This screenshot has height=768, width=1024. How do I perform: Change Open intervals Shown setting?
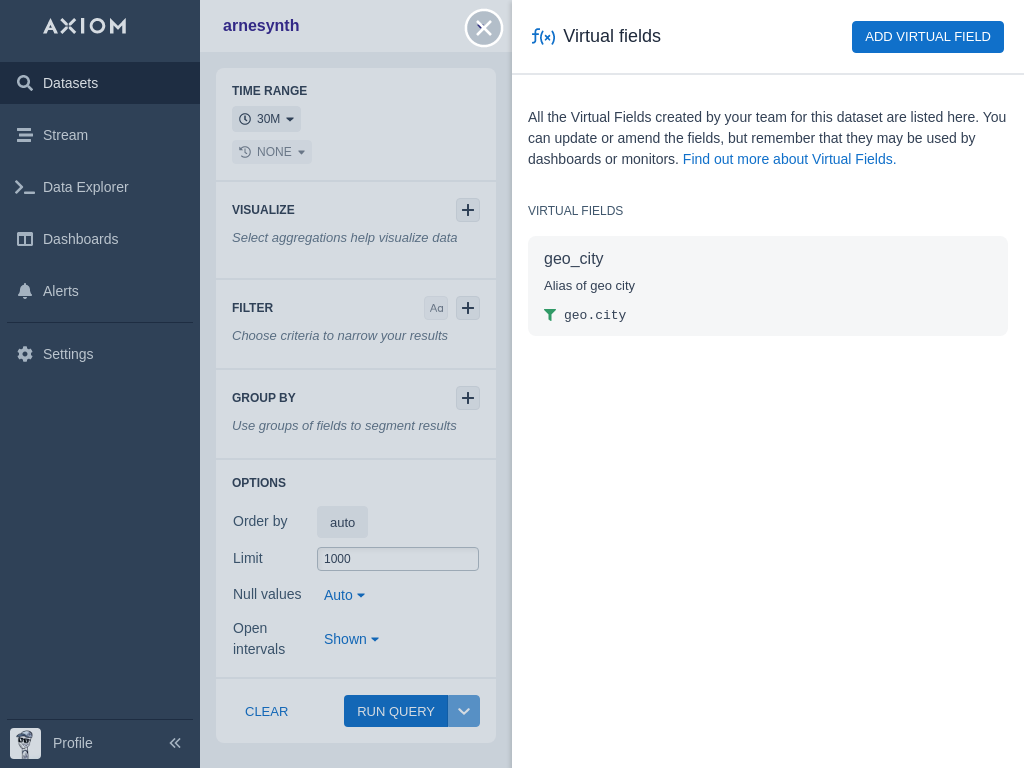352,639
